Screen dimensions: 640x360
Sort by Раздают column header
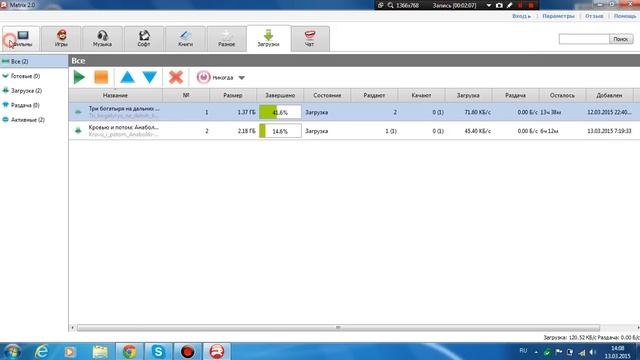click(x=374, y=95)
